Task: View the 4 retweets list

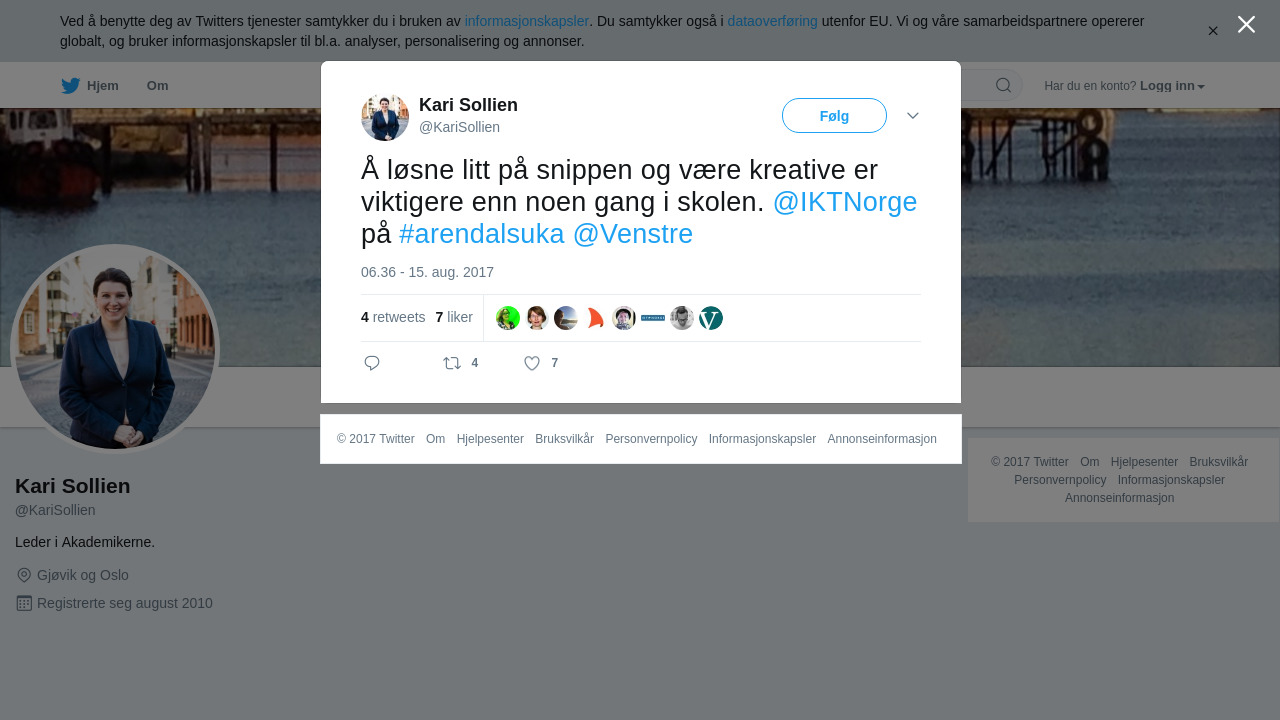Action: [393, 317]
